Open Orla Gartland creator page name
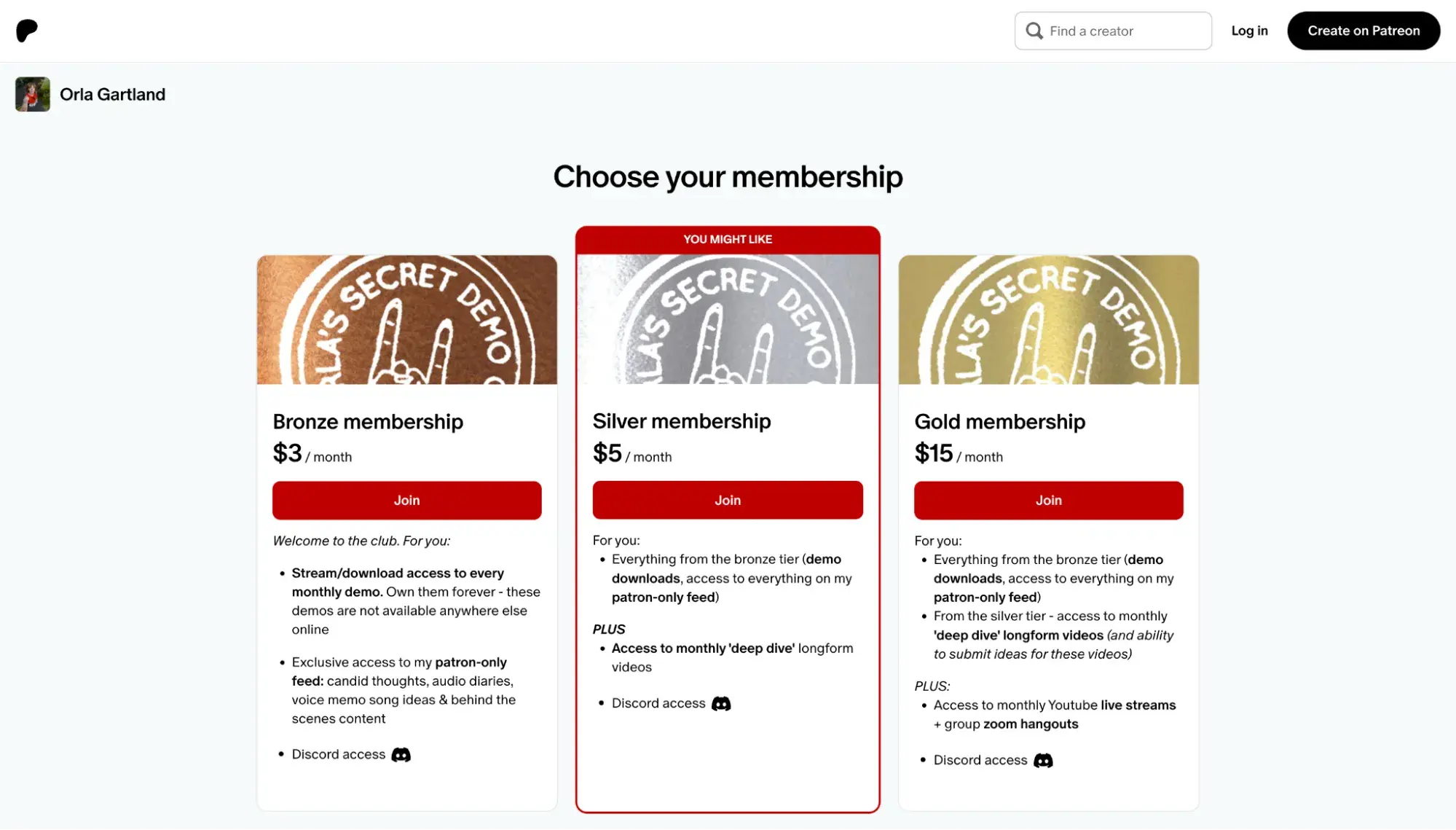 [113, 94]
